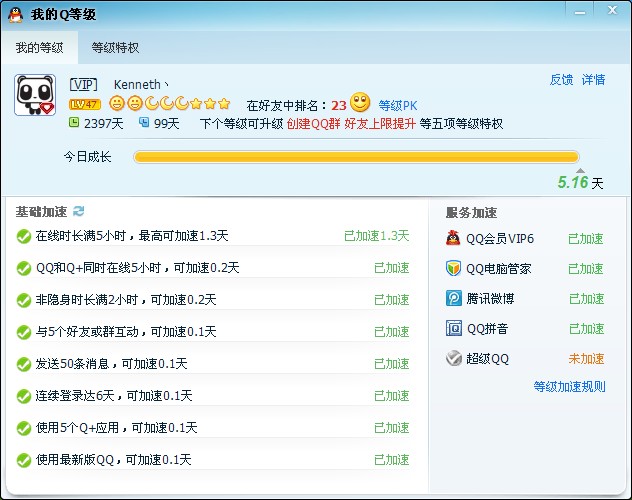This screenshot has width=632, height=500.
Task: Click the 腾讯微博 icon
Action: (453, 298)
